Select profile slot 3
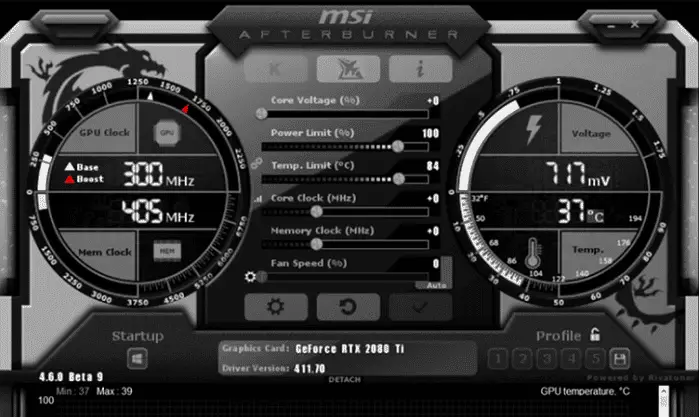 pos(547,359)
